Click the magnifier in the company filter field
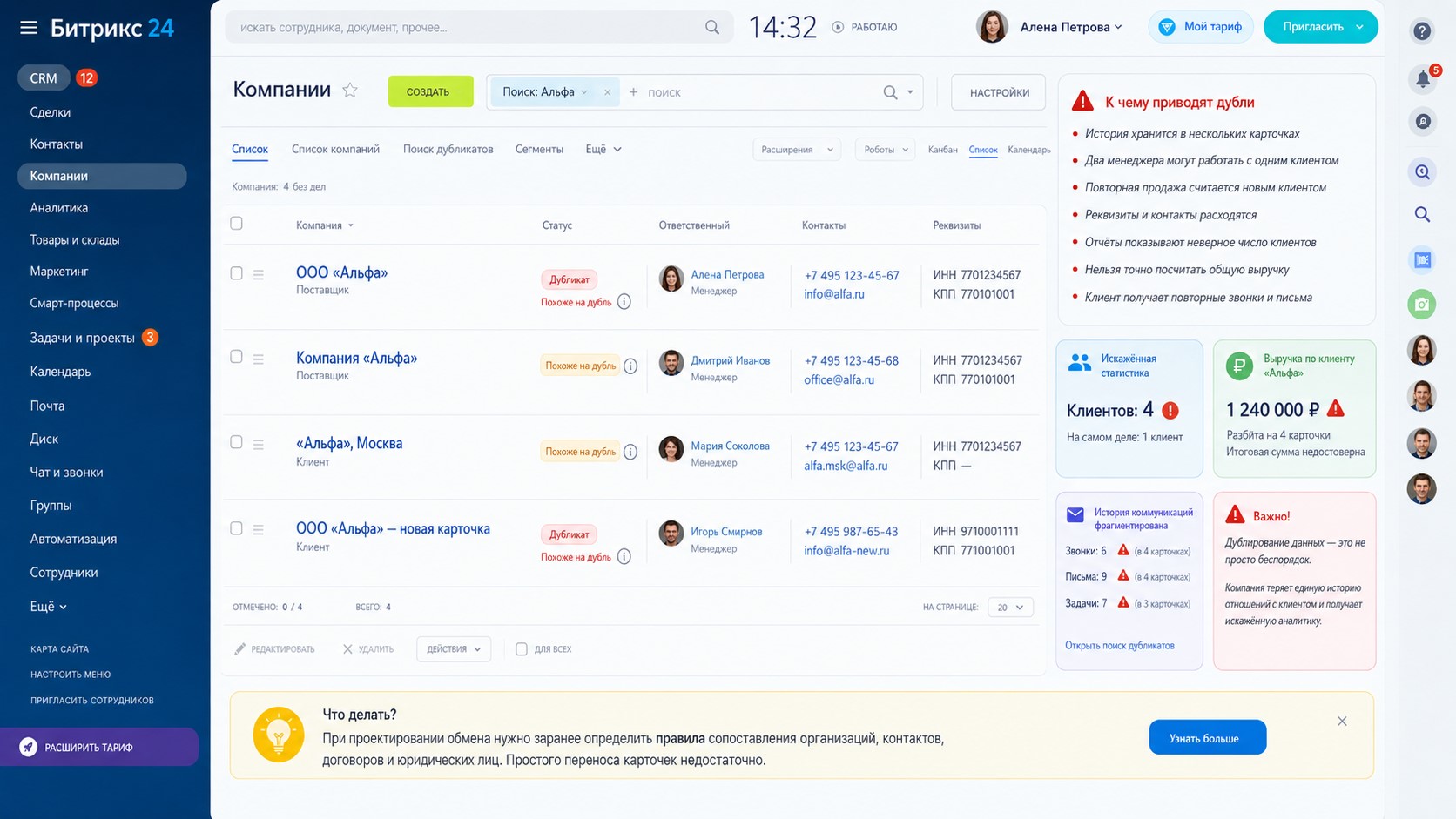Image resolution: width=1456 pixels, height=819 pixels. [x=890, y=92]
